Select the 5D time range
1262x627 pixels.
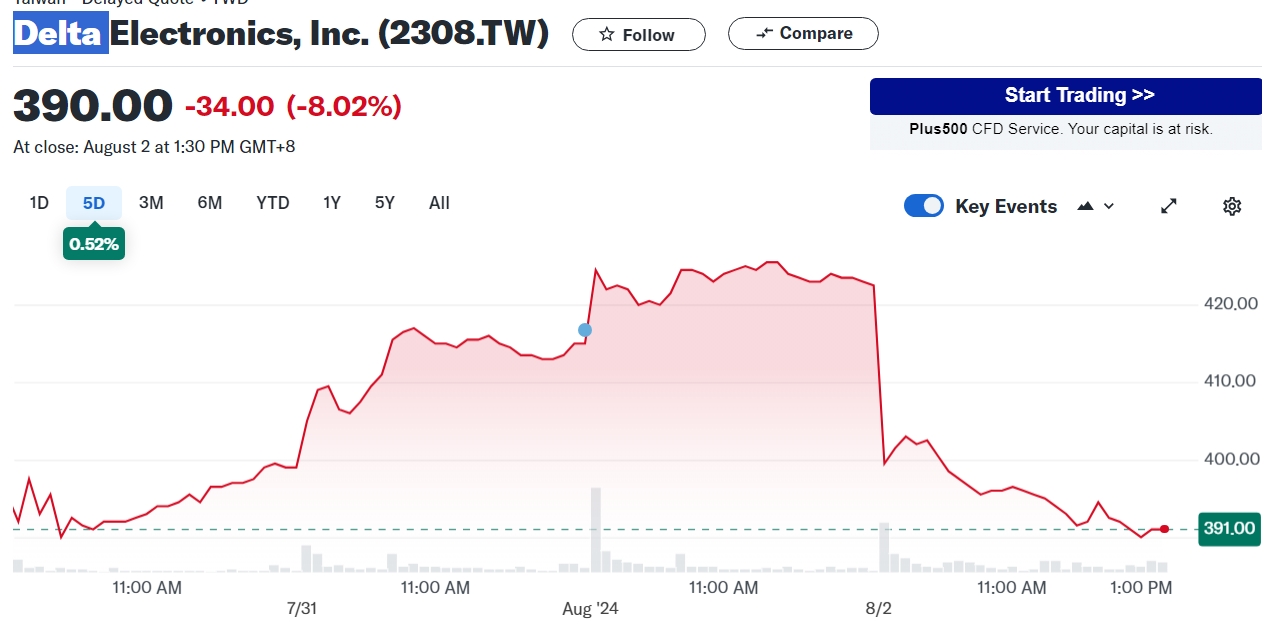[x=94, y=203]
